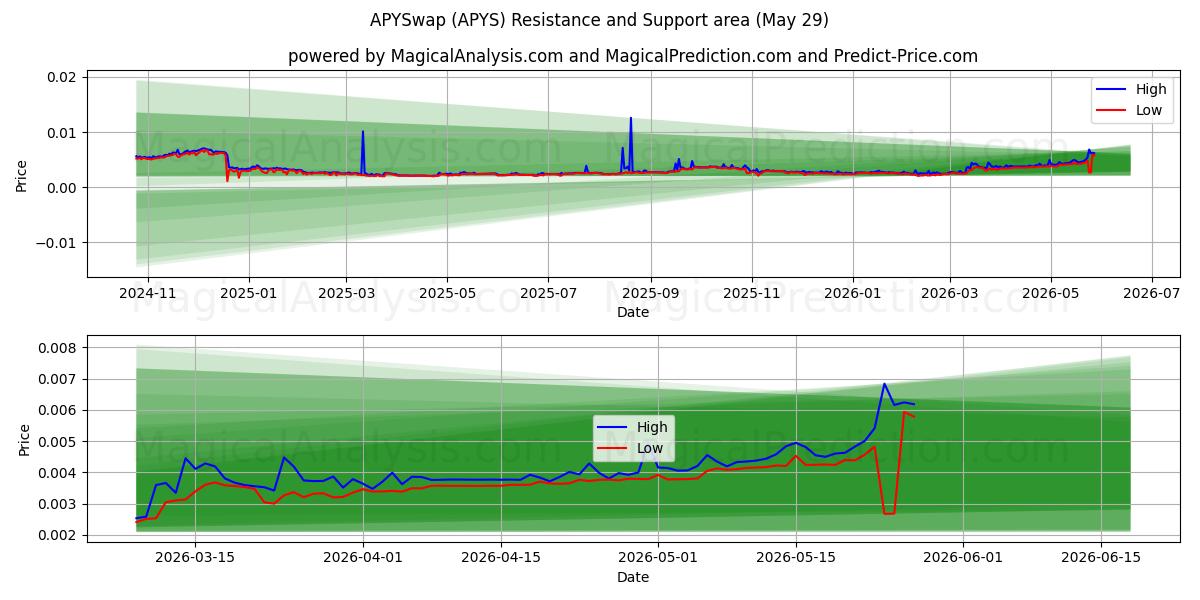Click the '2026-01' date tick label

tap(853, 295)
